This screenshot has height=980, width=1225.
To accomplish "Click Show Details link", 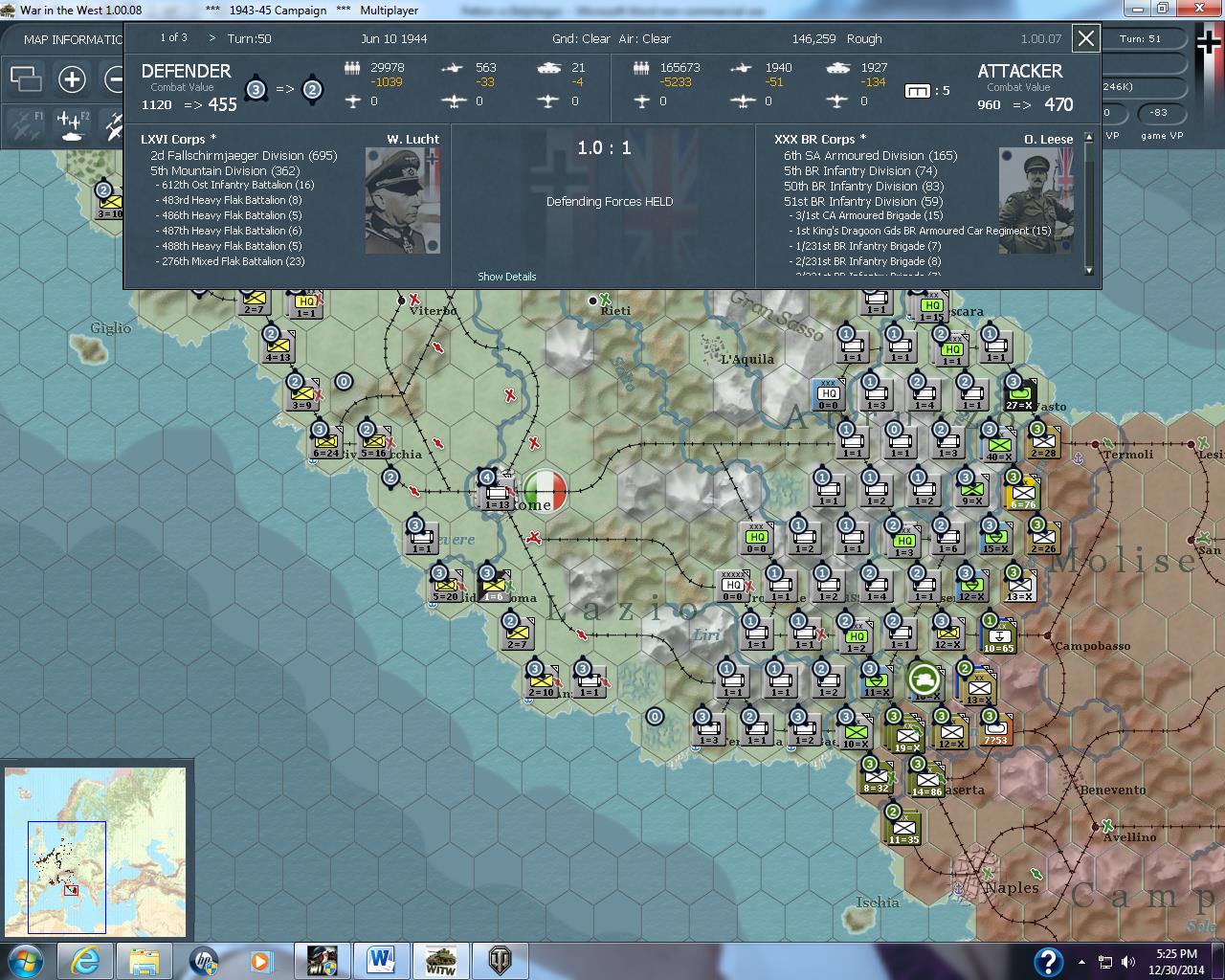I will tap(507, 277).
